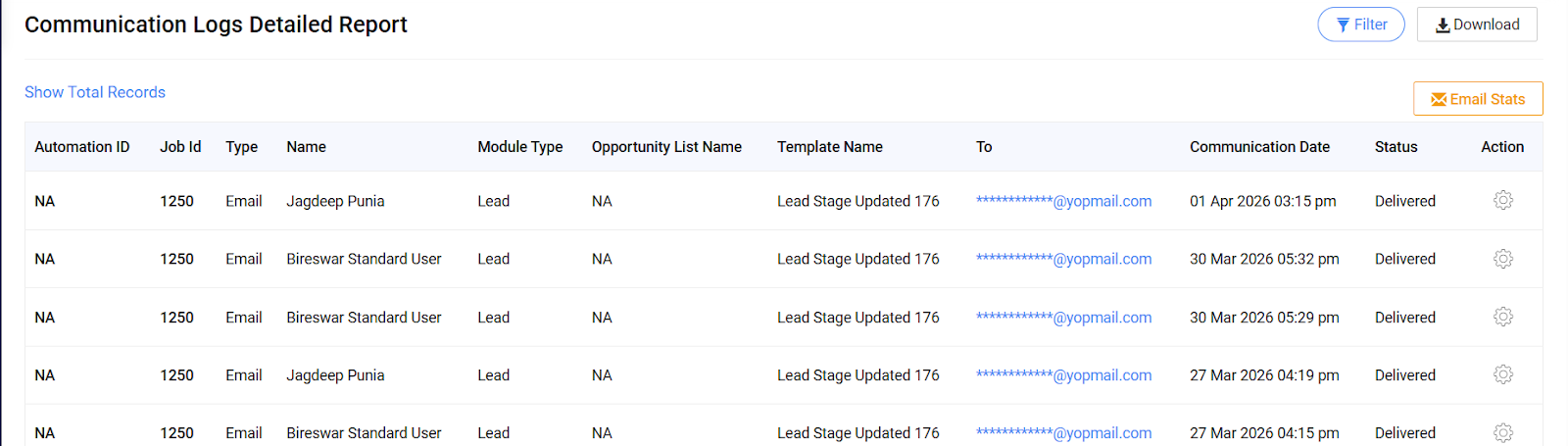This screenshot has width=1568, height=446.
Task: Click gear icon for 30 Mar 2026 05:32 pm row
Action: [x=1502, y=259]
